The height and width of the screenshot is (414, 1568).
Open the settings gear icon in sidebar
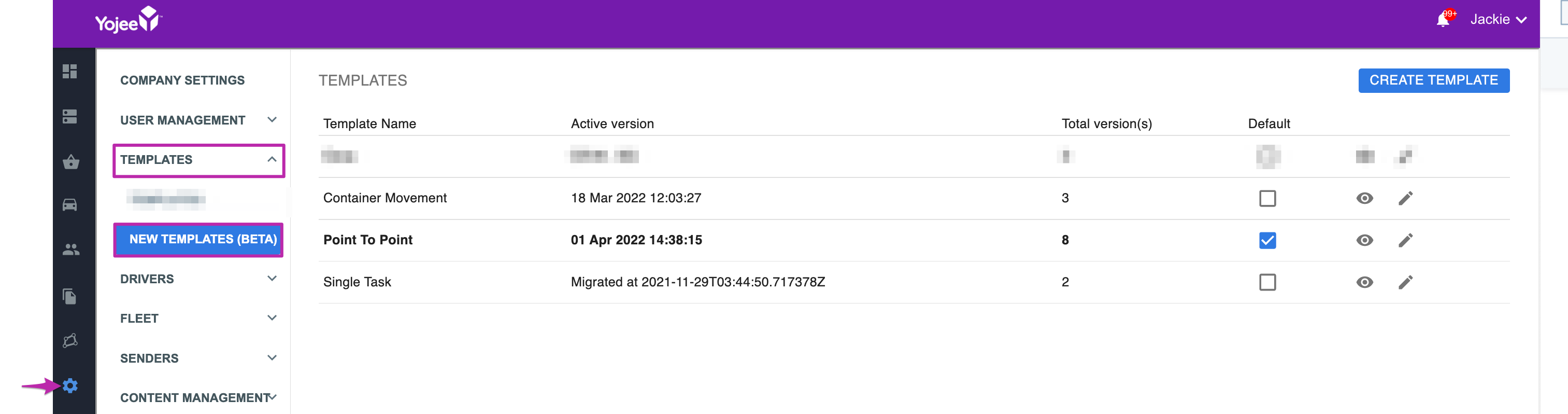pyautogui.click(x=70, y=385)
